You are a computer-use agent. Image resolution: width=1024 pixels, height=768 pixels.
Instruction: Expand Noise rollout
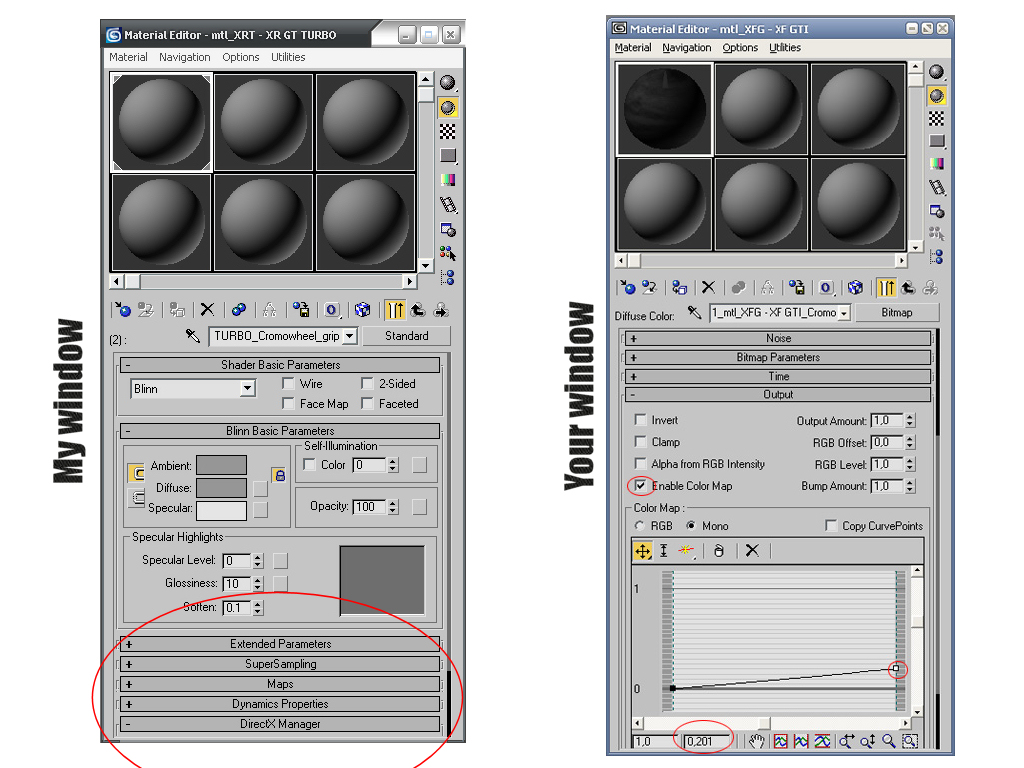pos(778,338)
